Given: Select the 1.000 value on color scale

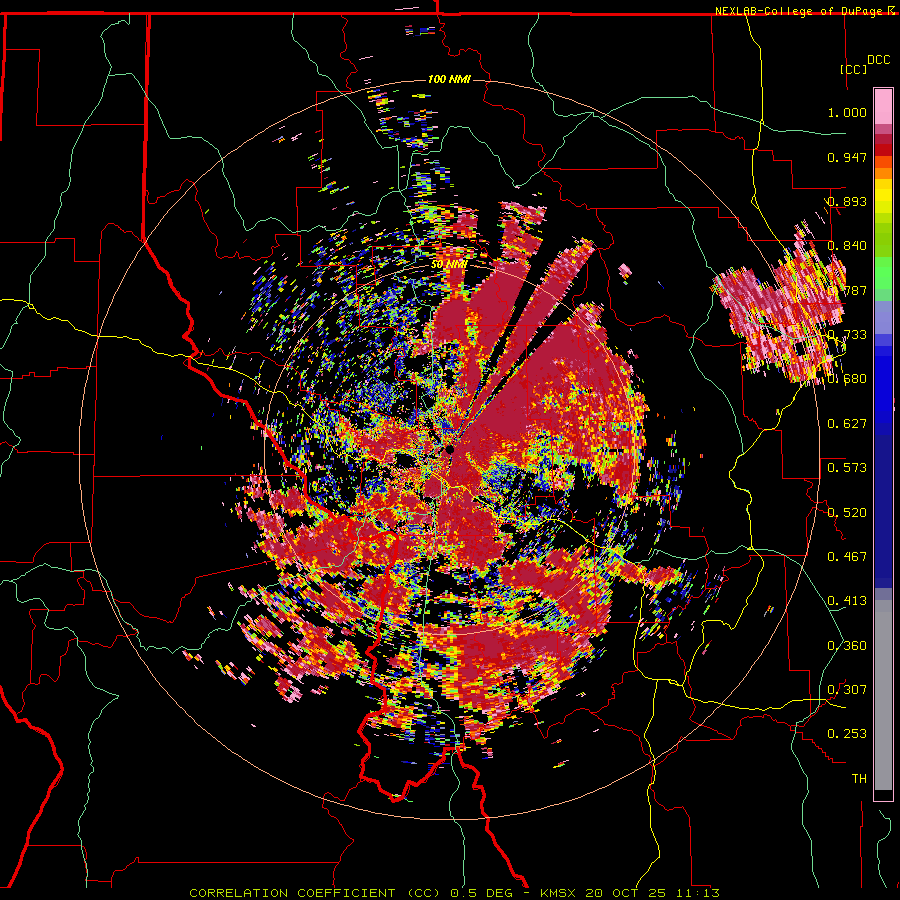Looking at the screenshot, I should (847, 112).
